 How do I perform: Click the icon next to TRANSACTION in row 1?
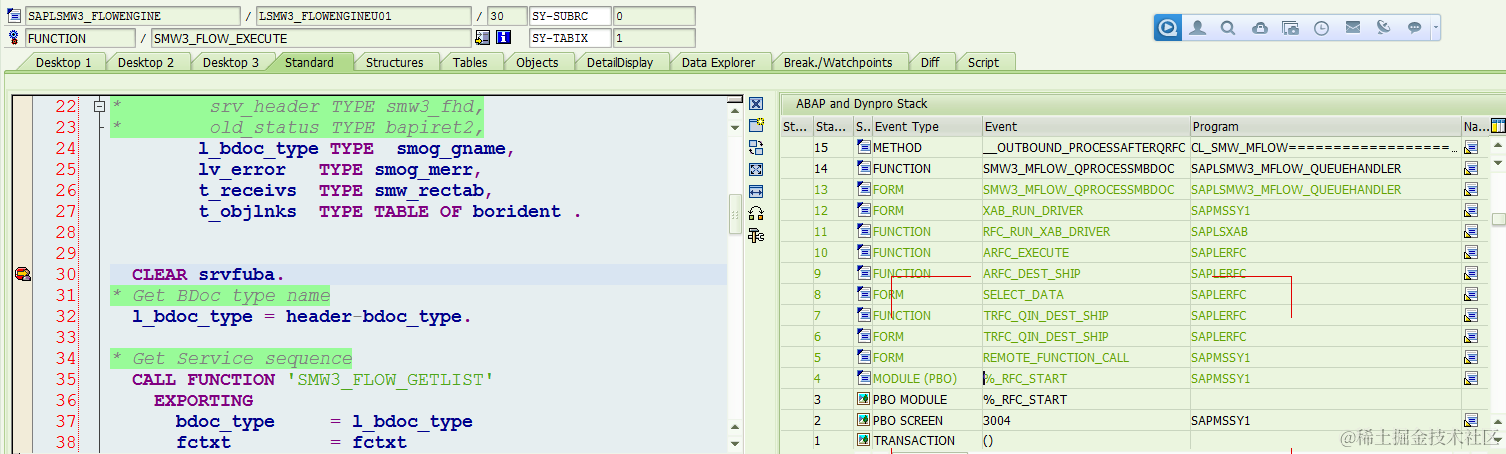click(x=863, y=441)
